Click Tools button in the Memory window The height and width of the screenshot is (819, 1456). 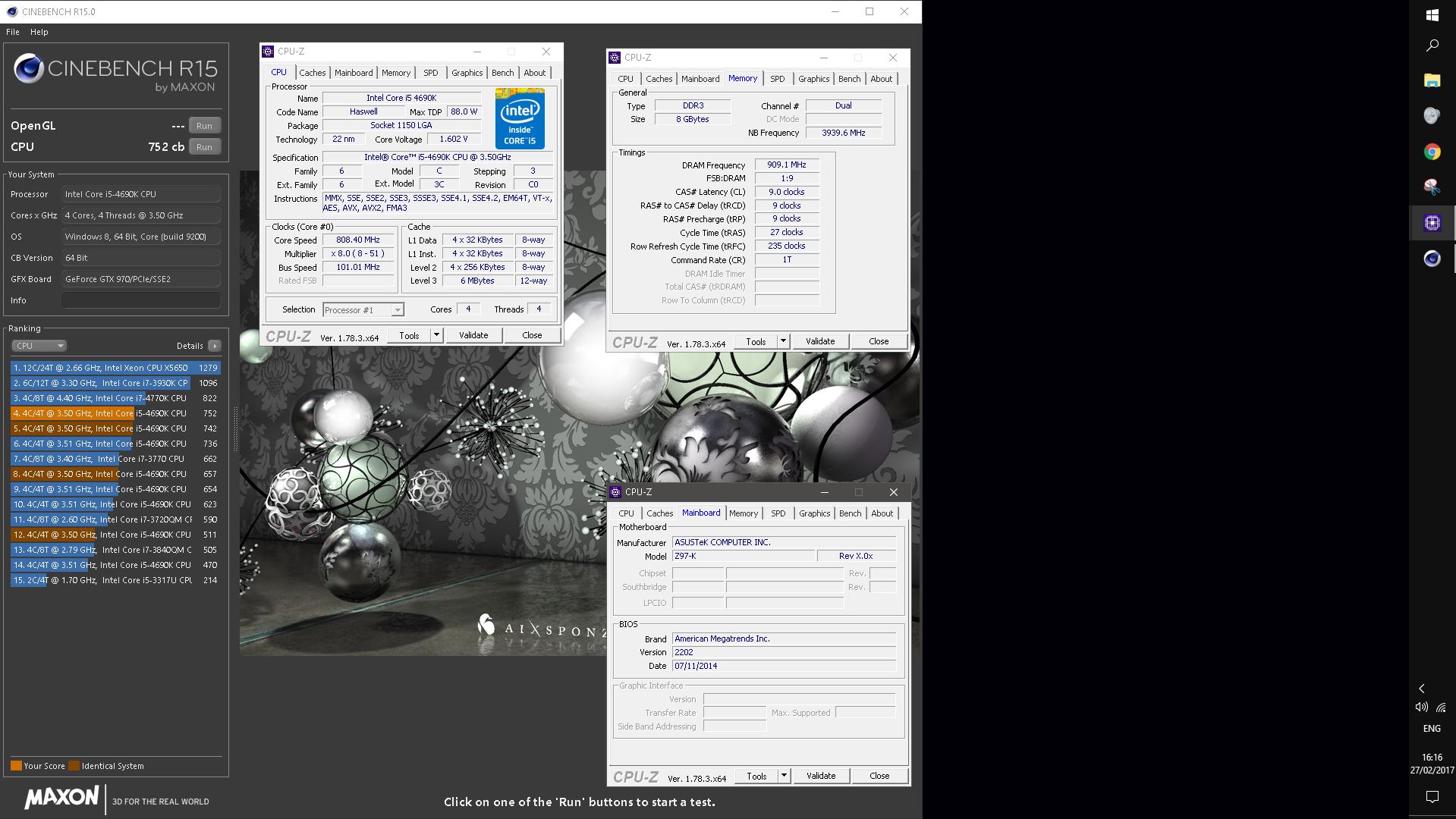click(x=756, y=341)
